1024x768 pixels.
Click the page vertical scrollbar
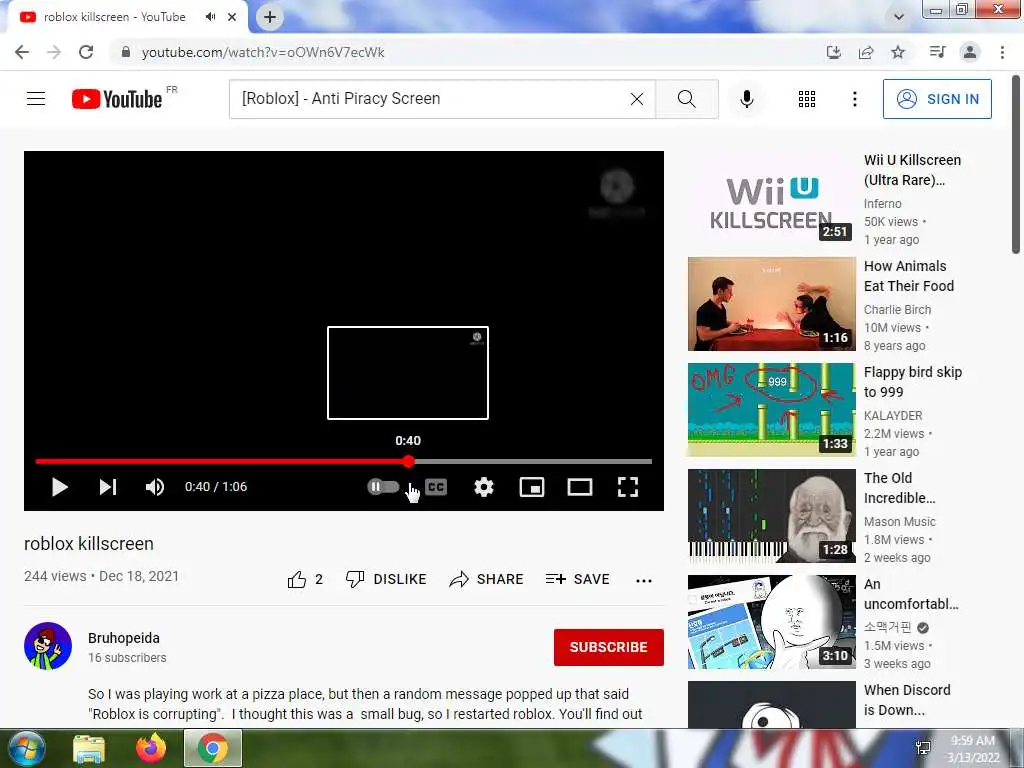click(x=1016, y=163)
